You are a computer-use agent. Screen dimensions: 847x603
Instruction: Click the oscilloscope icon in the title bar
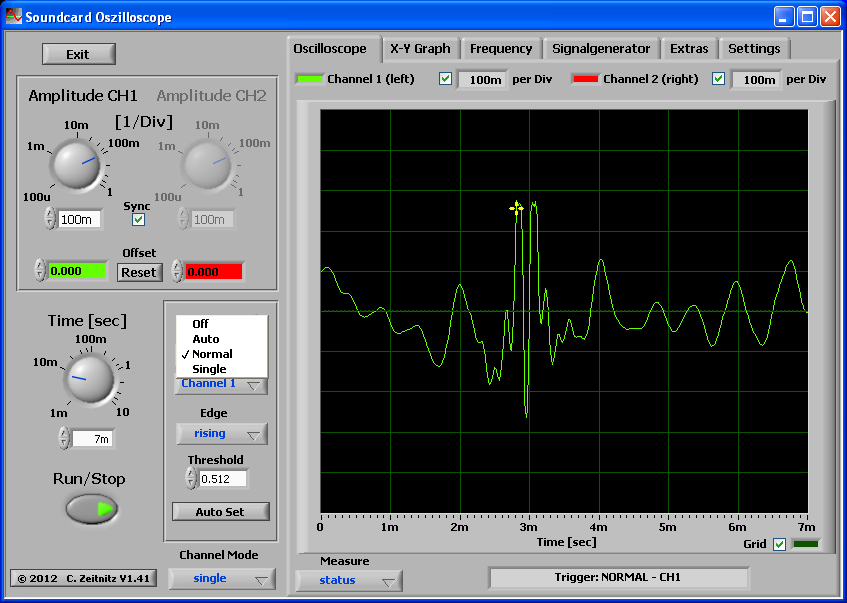[14, 16]
